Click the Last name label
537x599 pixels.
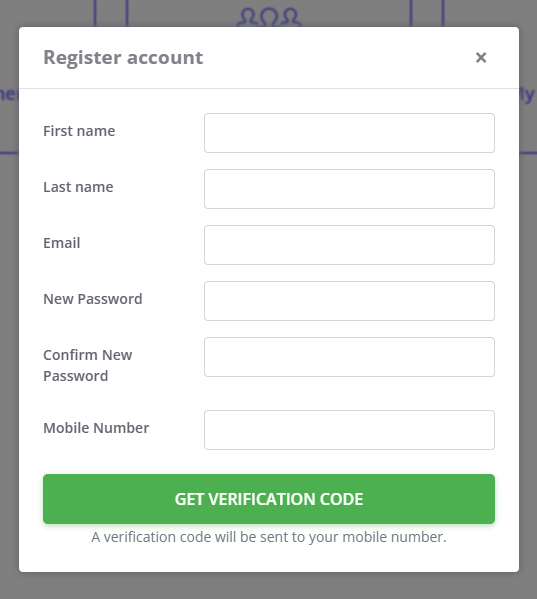tap(78, 187)
